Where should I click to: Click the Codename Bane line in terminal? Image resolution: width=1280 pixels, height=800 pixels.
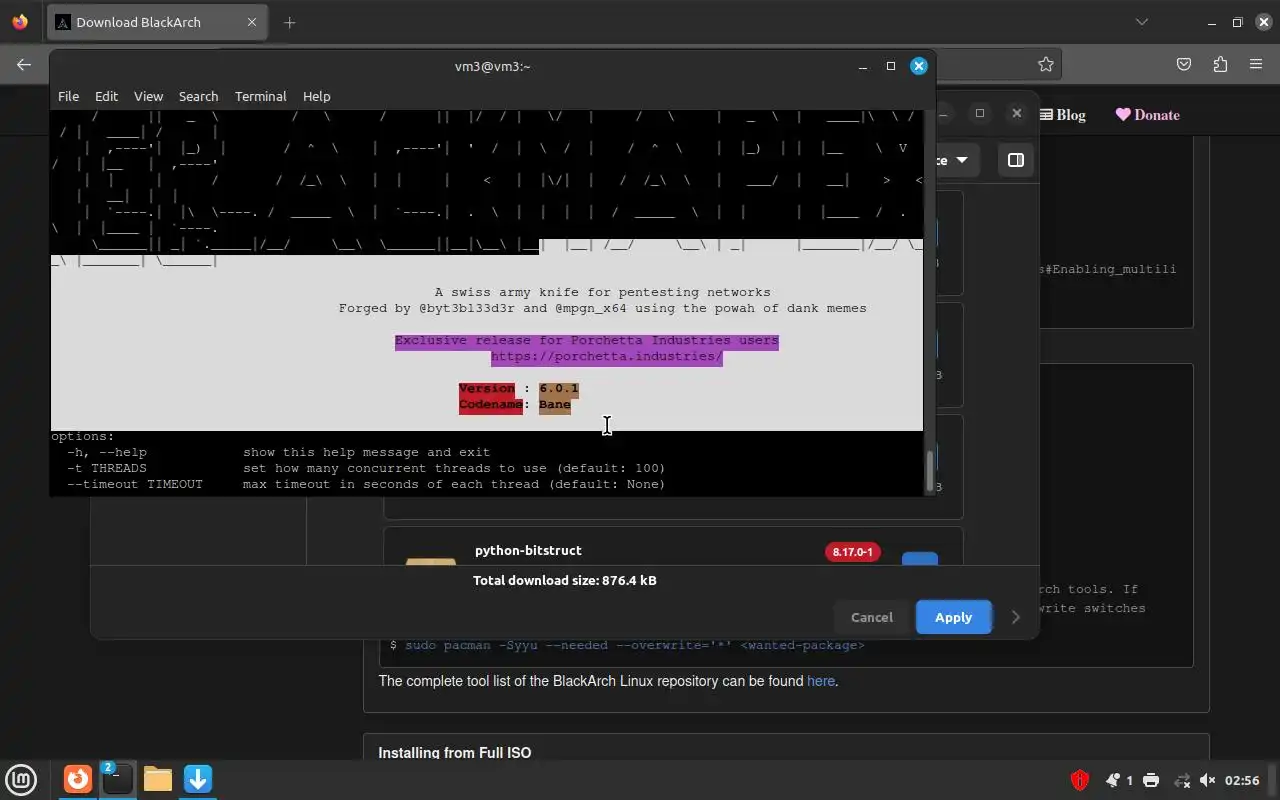(514, 404)
